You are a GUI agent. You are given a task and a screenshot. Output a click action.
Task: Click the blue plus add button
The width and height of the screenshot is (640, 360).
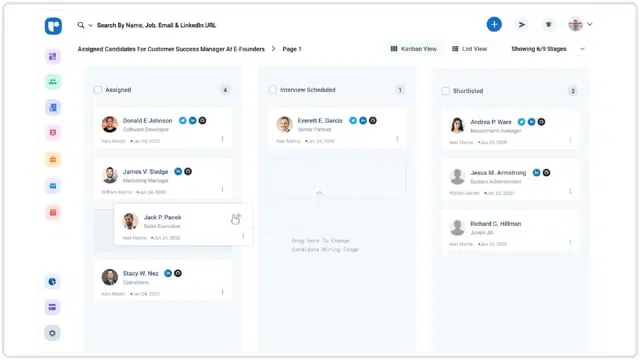(x=494, y=24)
